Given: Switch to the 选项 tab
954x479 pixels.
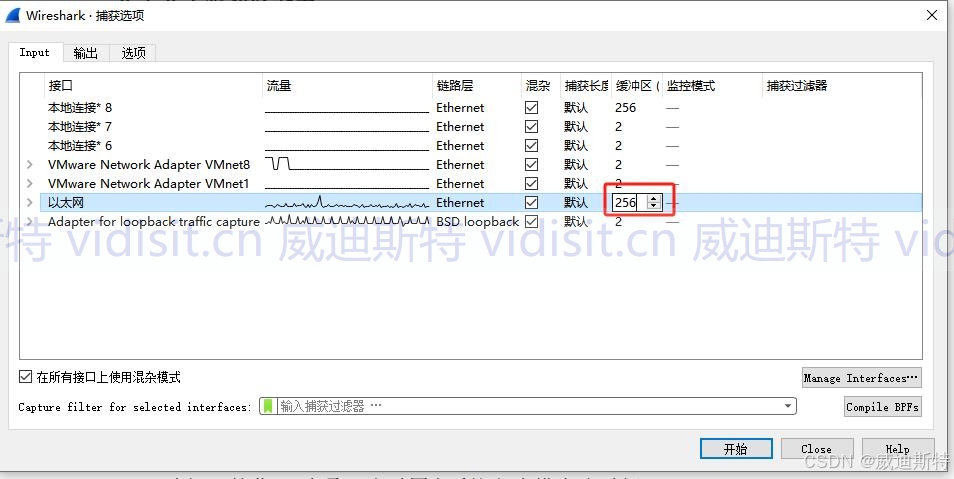Looking at the screenshot, I should [133, 53].
